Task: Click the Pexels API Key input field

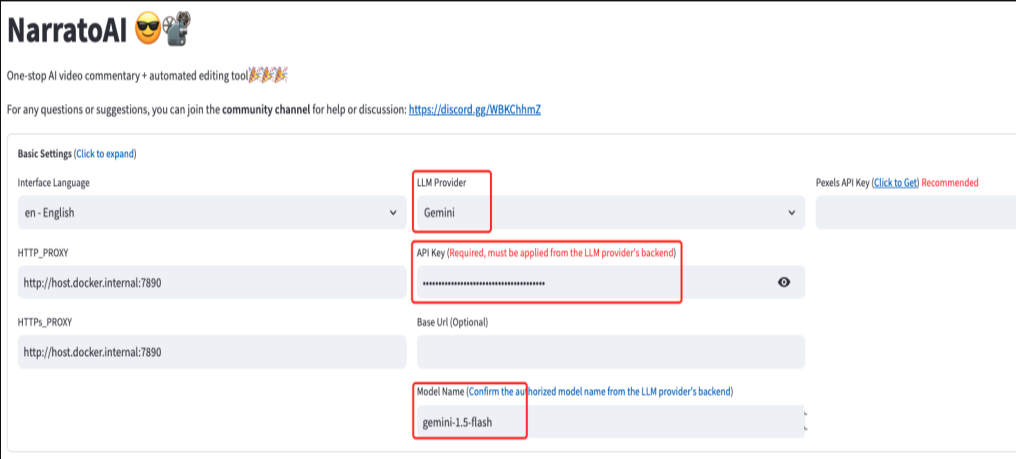Action: (x=916, y=212)
